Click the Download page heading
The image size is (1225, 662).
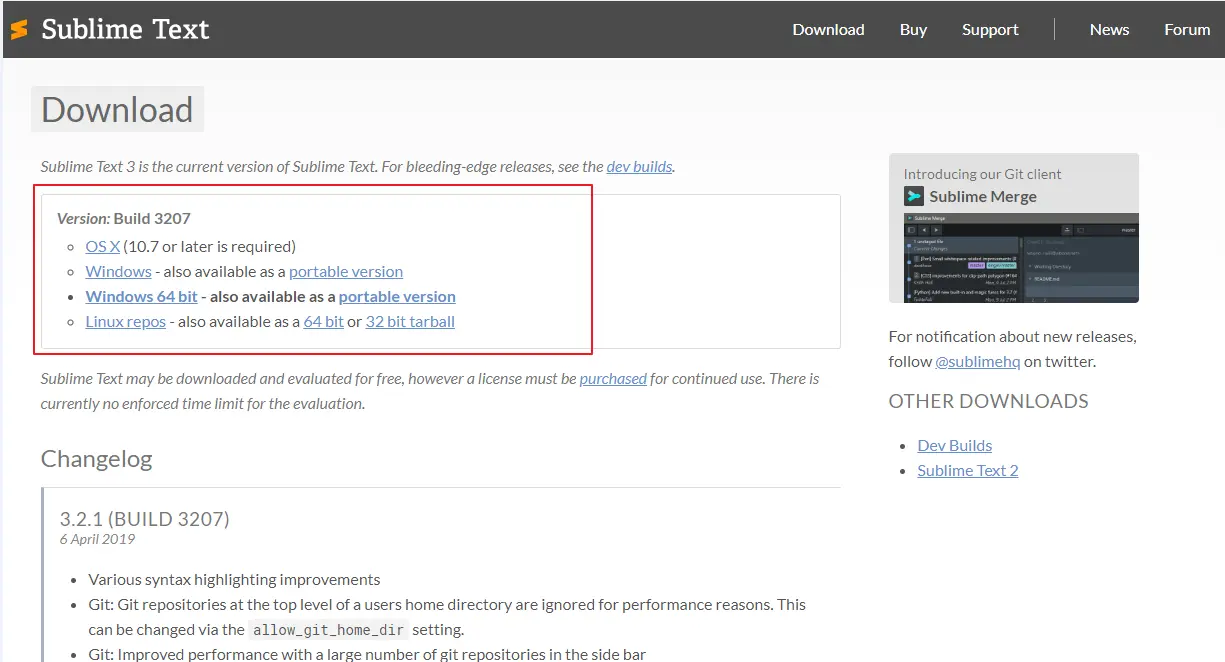coord(117,109)
